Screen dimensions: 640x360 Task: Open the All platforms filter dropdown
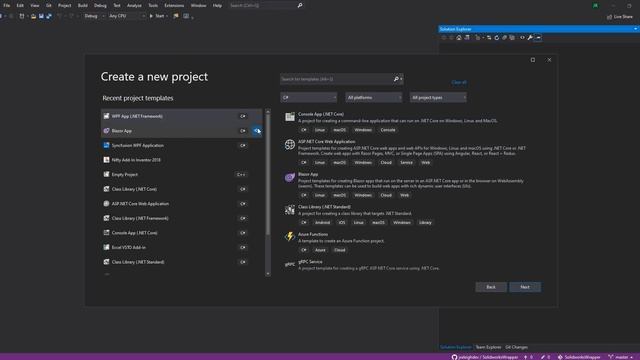tap(373, 98)
